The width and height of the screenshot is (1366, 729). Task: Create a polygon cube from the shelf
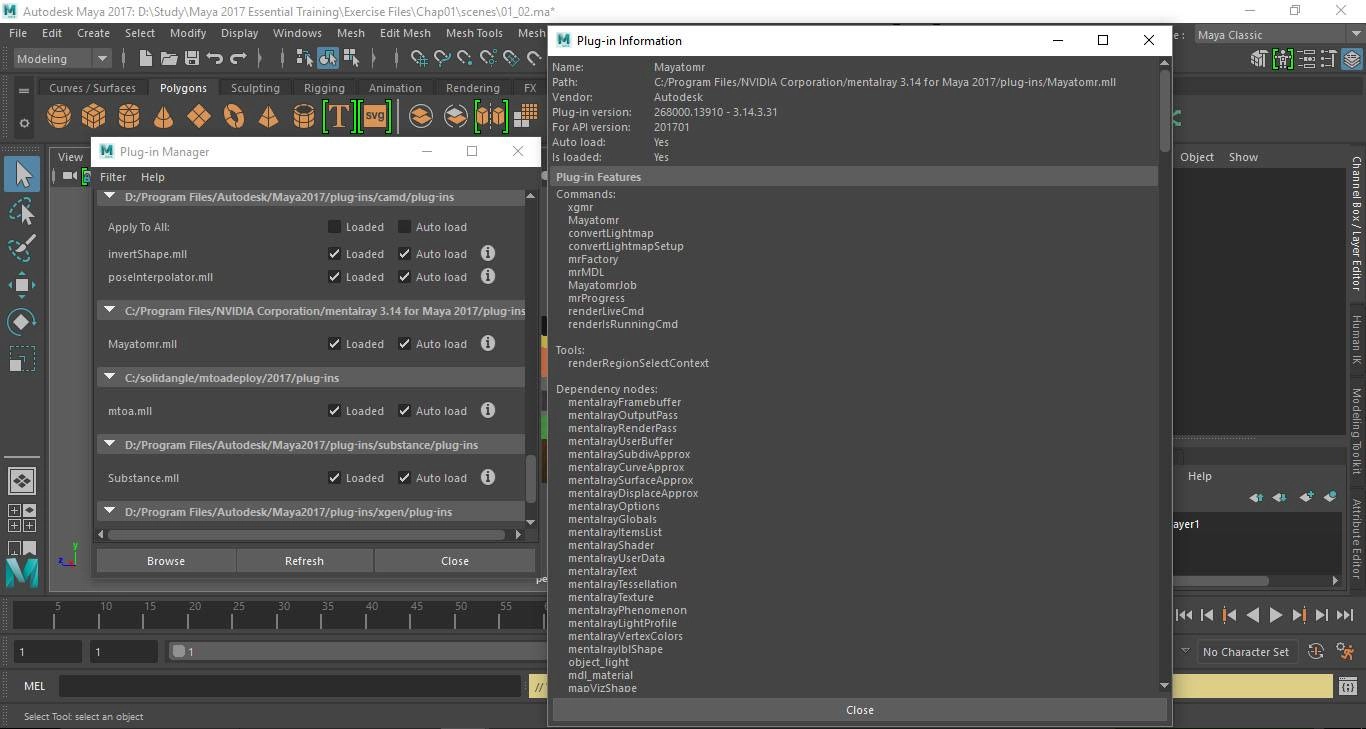point(94,117)
